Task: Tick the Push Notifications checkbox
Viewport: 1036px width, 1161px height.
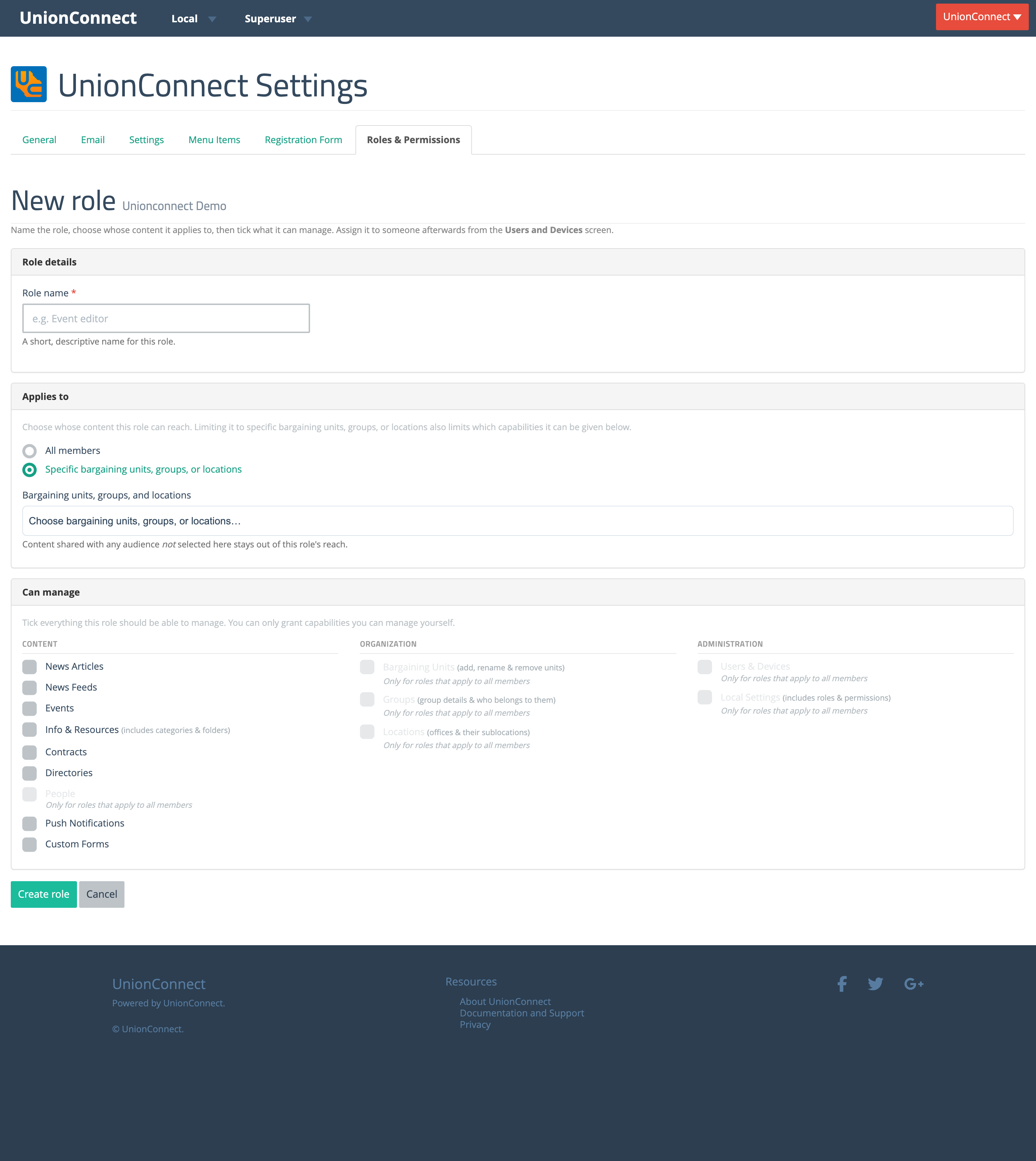Action: pos(29,824)
